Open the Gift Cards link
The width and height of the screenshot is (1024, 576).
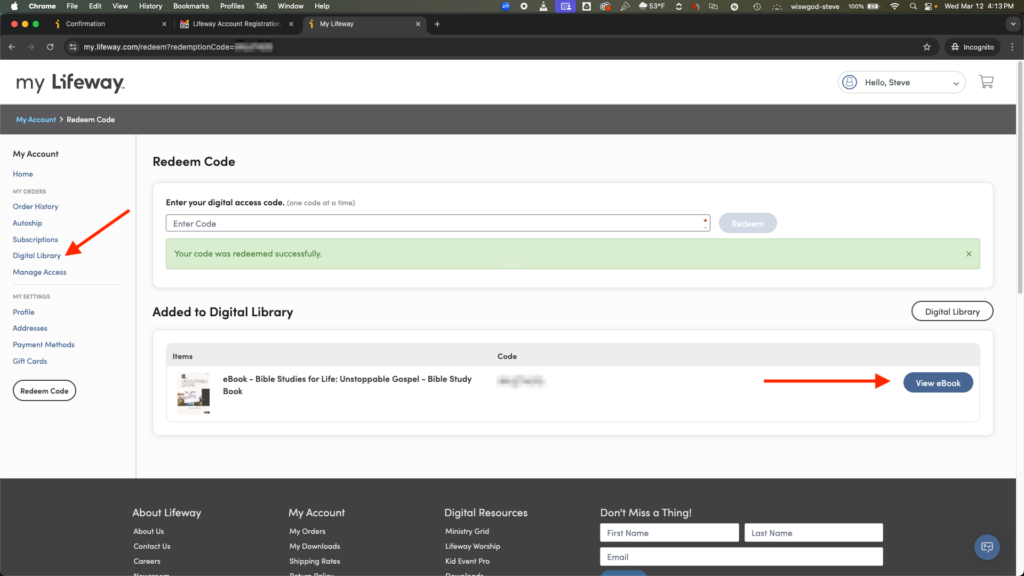[x=30, y=361]
